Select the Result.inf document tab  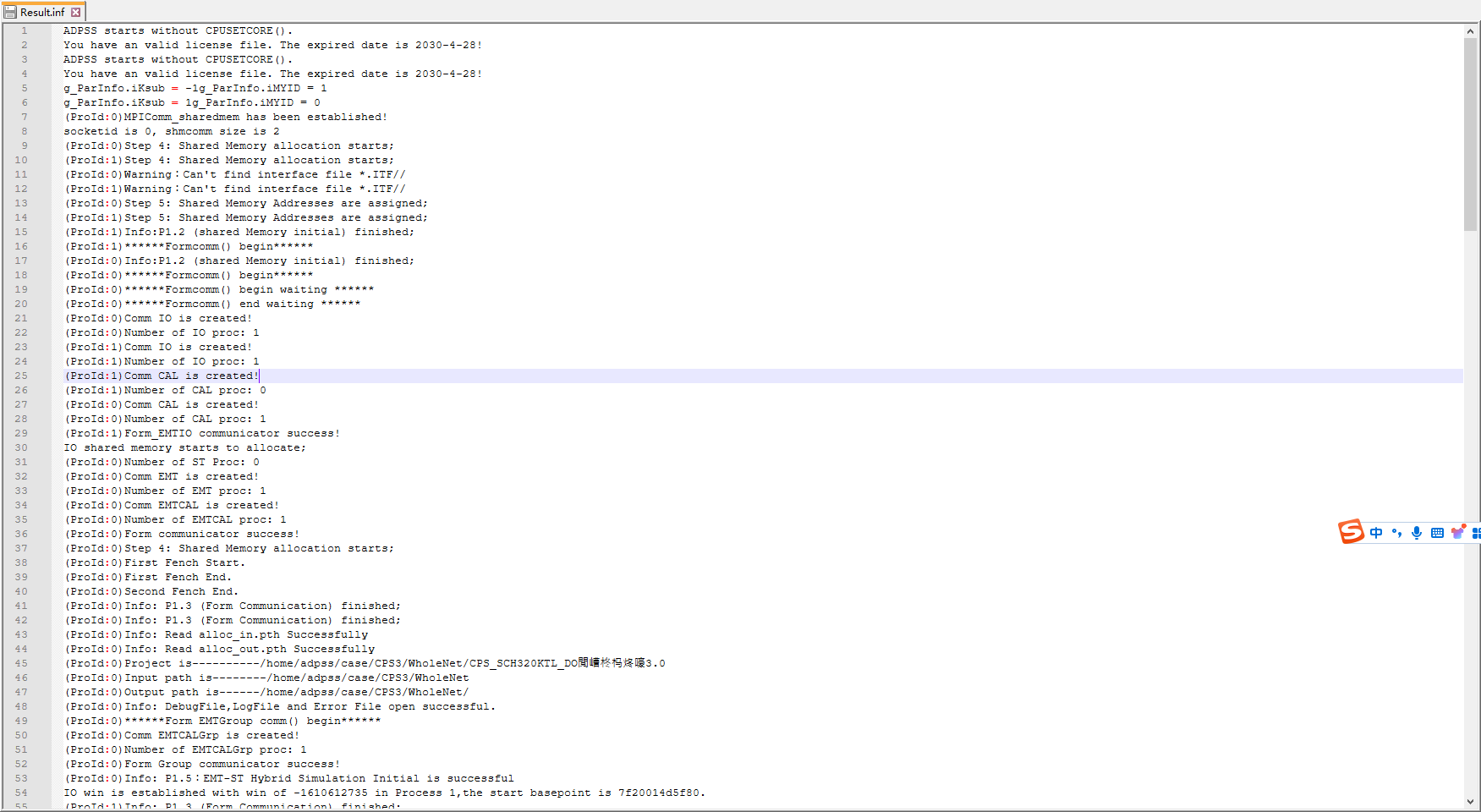(42, 12)
